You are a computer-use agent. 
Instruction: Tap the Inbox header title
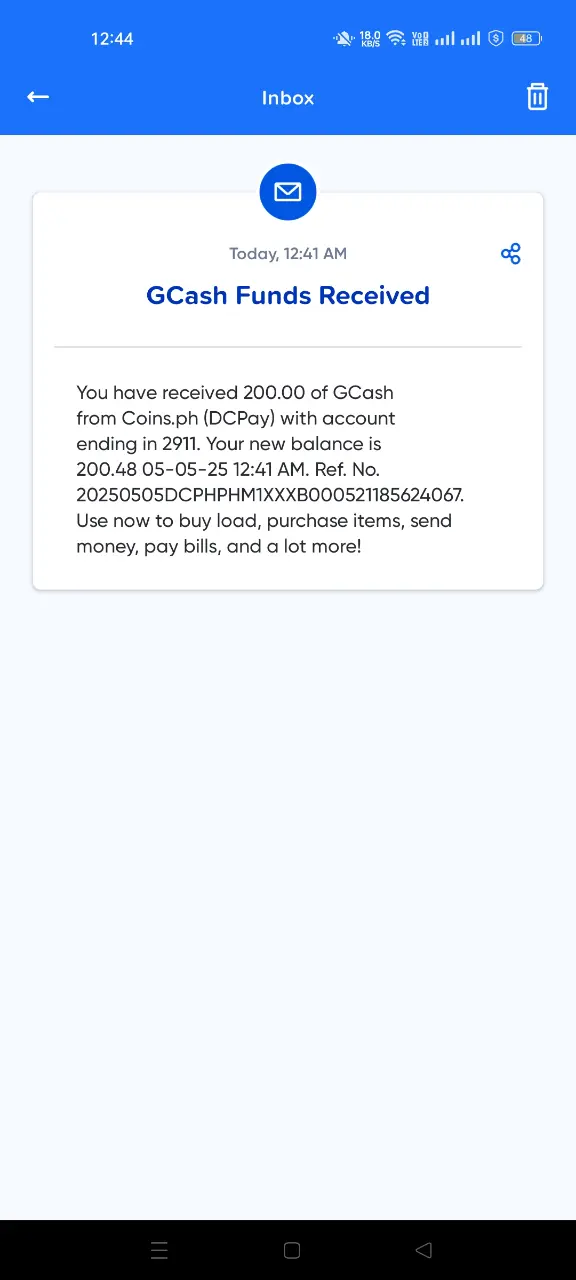(288, 98)
